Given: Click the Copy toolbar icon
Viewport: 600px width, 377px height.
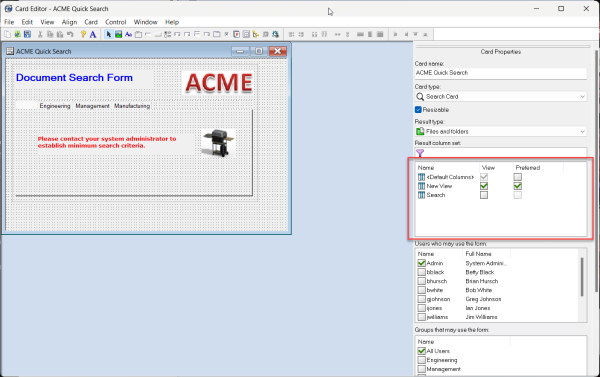Looking at the screenshot, I should (50, 34).
